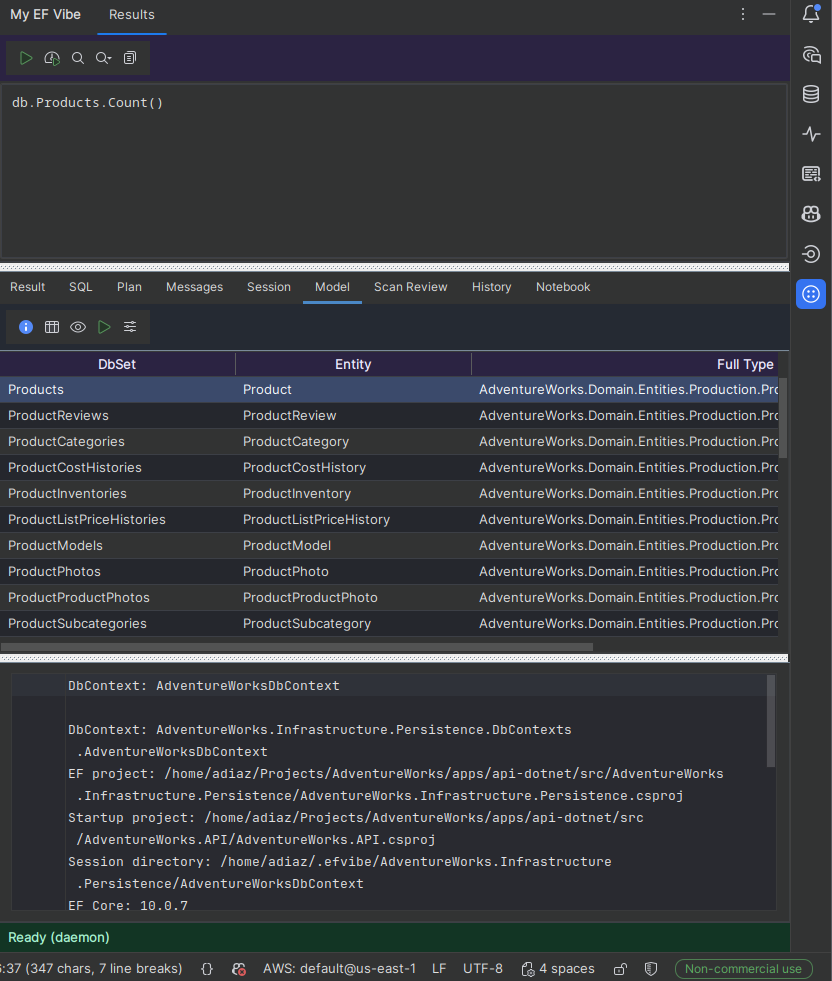Select the ProductReviews row

click(x=389, y=415)
